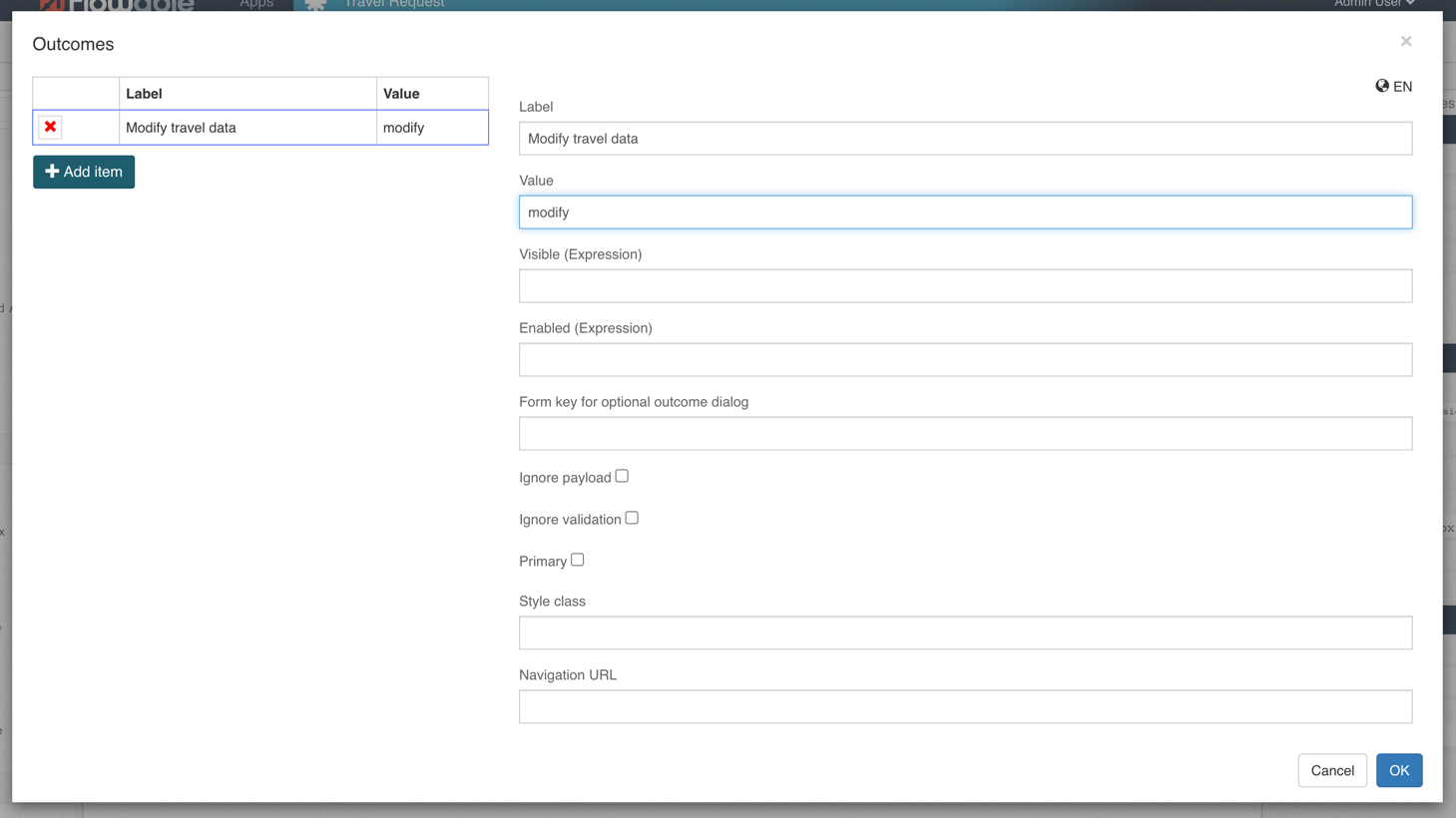Select the Navigation URL field
Screen dimensions: 1456x818
(965, 707)
